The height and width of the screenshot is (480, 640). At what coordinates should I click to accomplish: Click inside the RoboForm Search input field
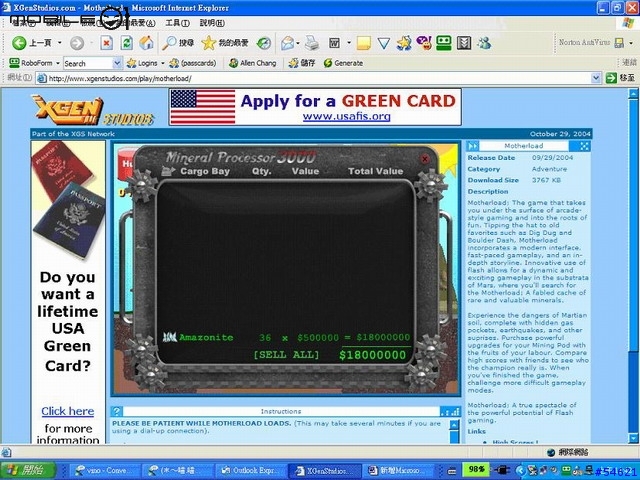(x=88, y=63)
